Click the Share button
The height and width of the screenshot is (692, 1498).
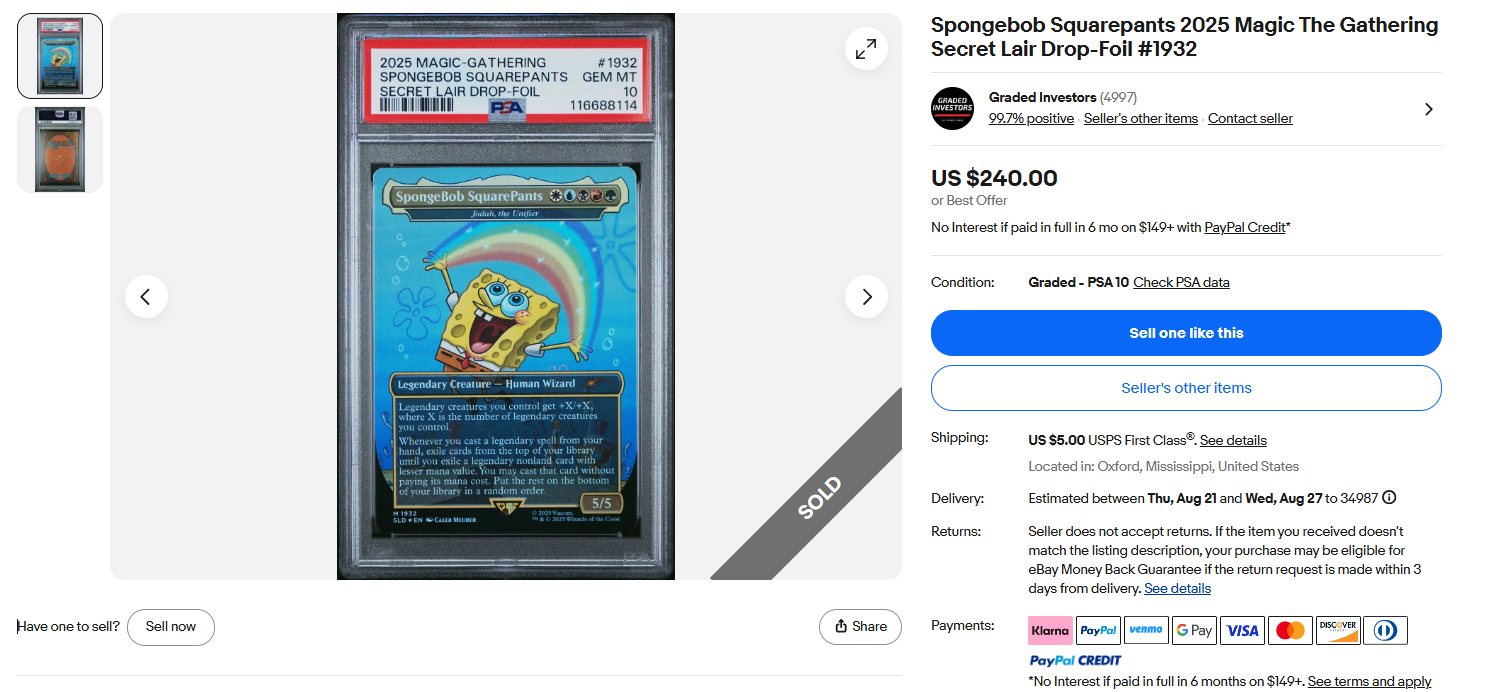[x=860, y=627]
